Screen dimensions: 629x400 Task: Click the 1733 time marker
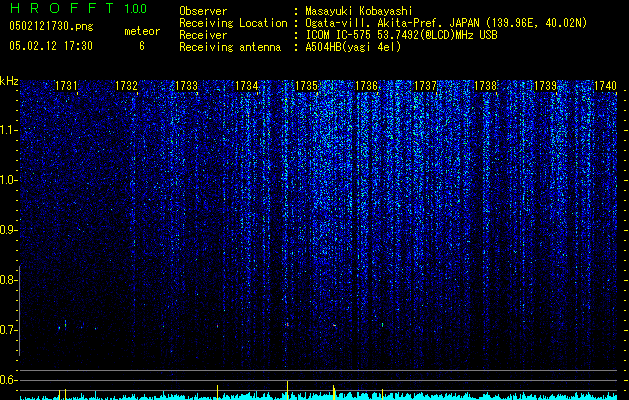click(187, 86)
